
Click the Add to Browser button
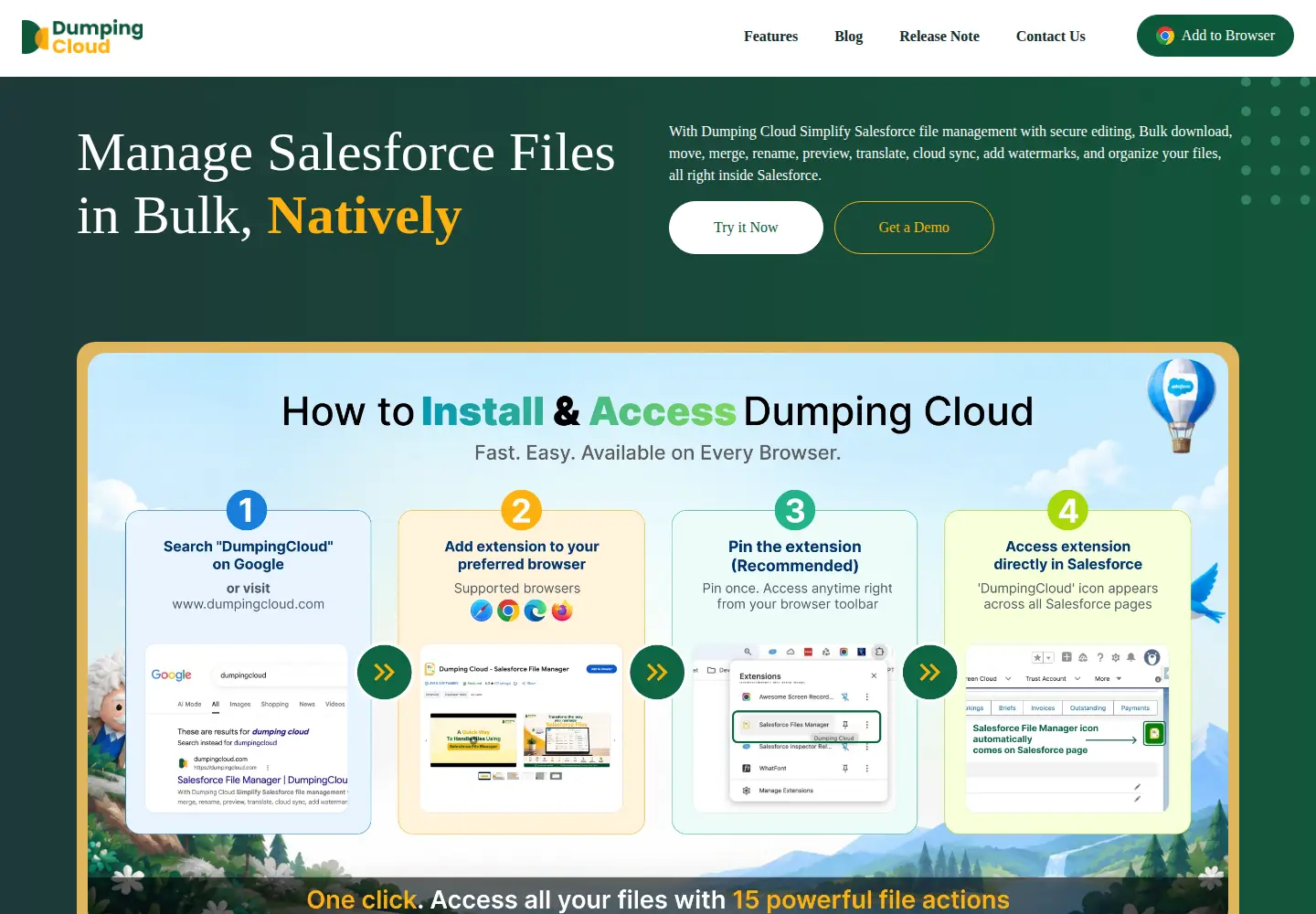[x=1215, y=36]
